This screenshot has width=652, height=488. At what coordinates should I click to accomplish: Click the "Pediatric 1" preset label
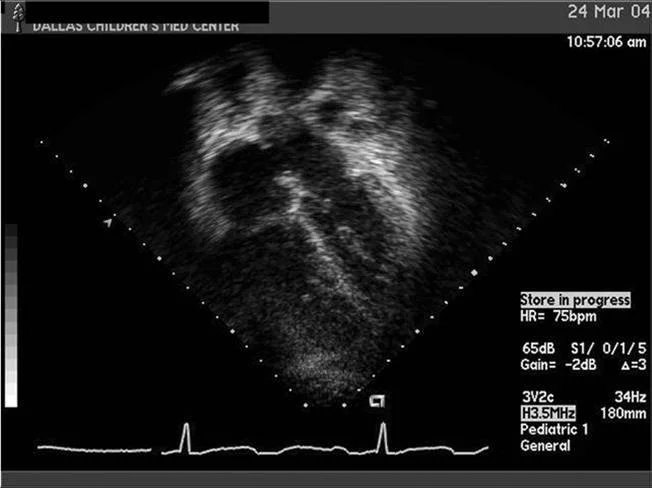pyautogui.click(x=554, y=429)
